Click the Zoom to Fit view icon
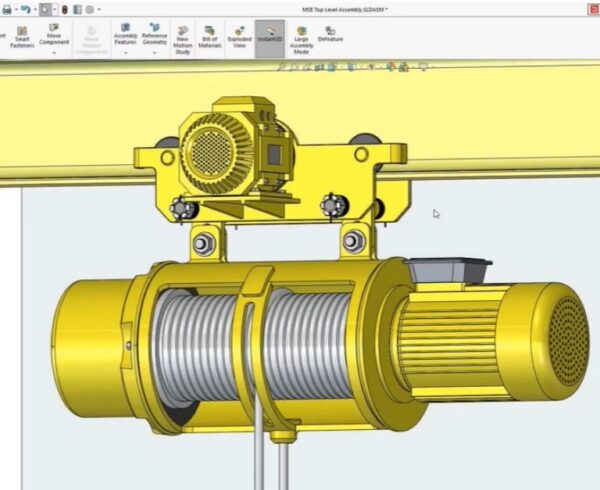This screenshot has height=490, width=600. tap(283, 68)
